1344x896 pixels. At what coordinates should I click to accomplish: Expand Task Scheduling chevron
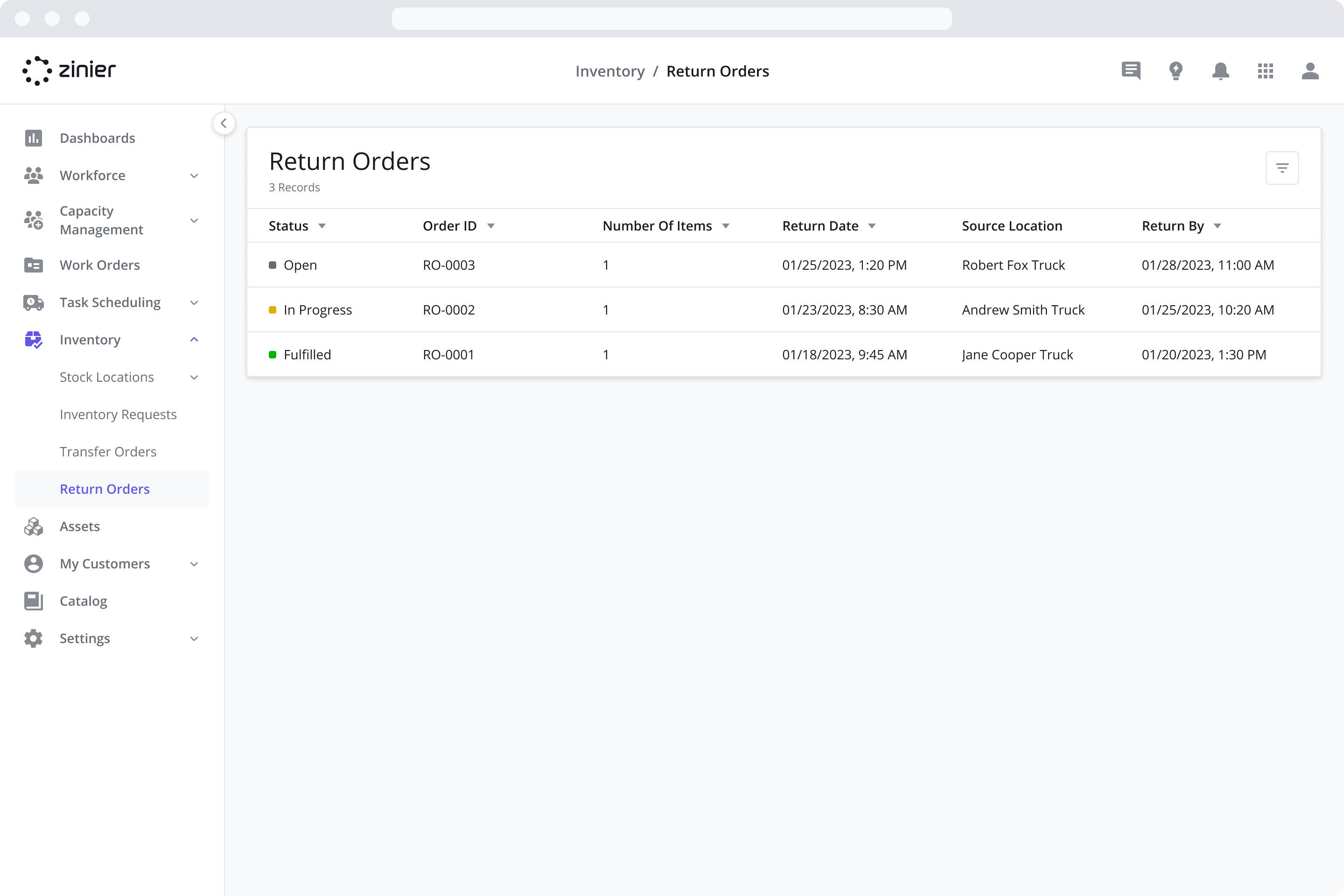(194, 303)
